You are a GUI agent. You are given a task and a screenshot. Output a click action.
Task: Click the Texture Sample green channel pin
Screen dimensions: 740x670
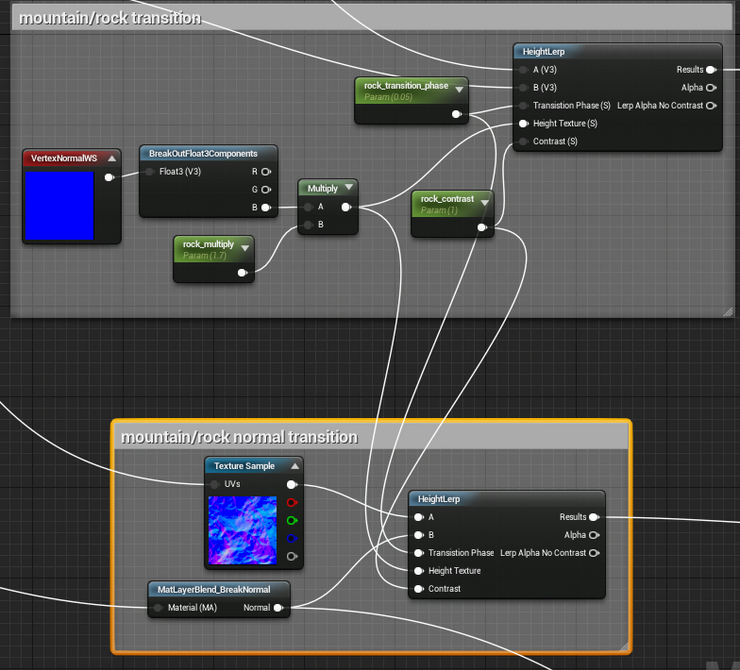tap(292, 520)
